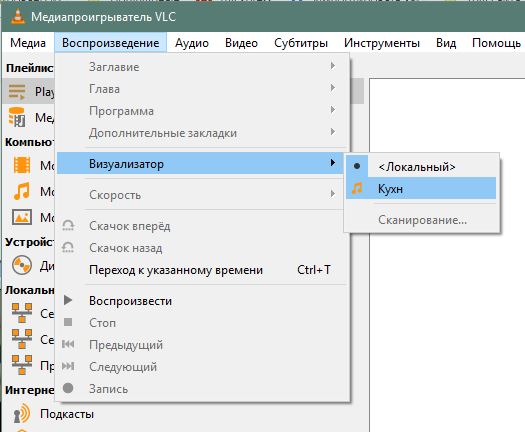Click the music note icon beside Кухн
Viewport: 525px width, 432px height.
(357, 188)
